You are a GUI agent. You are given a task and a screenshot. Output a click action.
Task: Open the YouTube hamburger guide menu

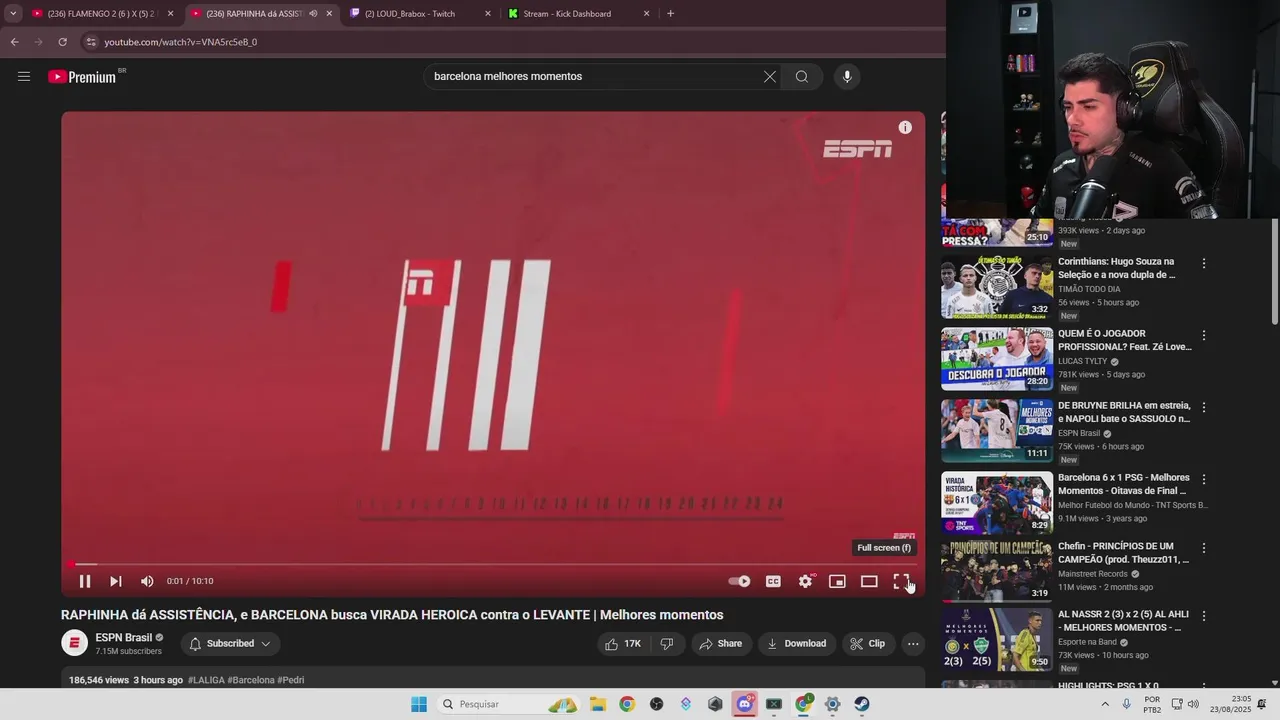24,76
